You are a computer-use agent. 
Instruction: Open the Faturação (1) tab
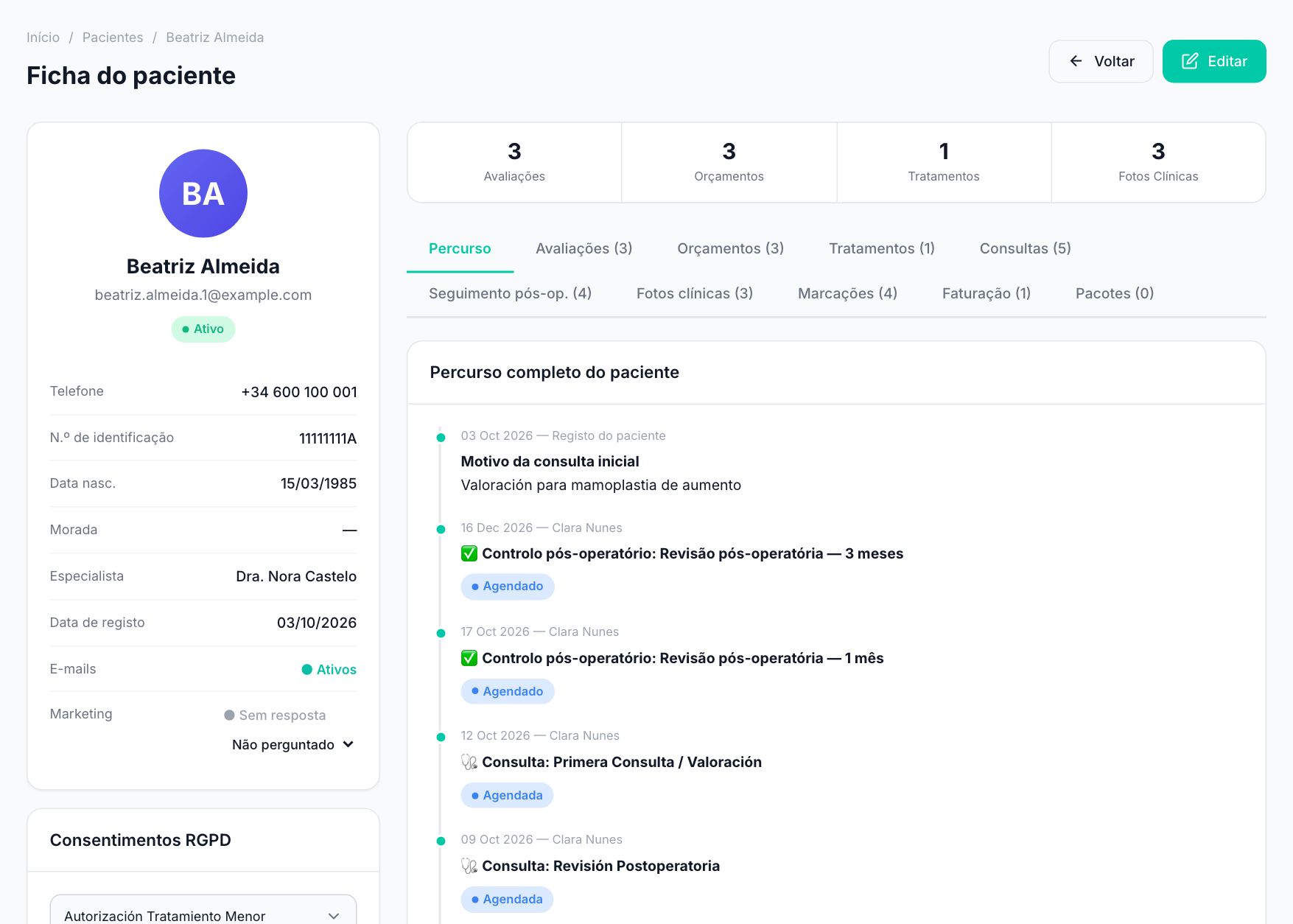[x=987, y=293]
